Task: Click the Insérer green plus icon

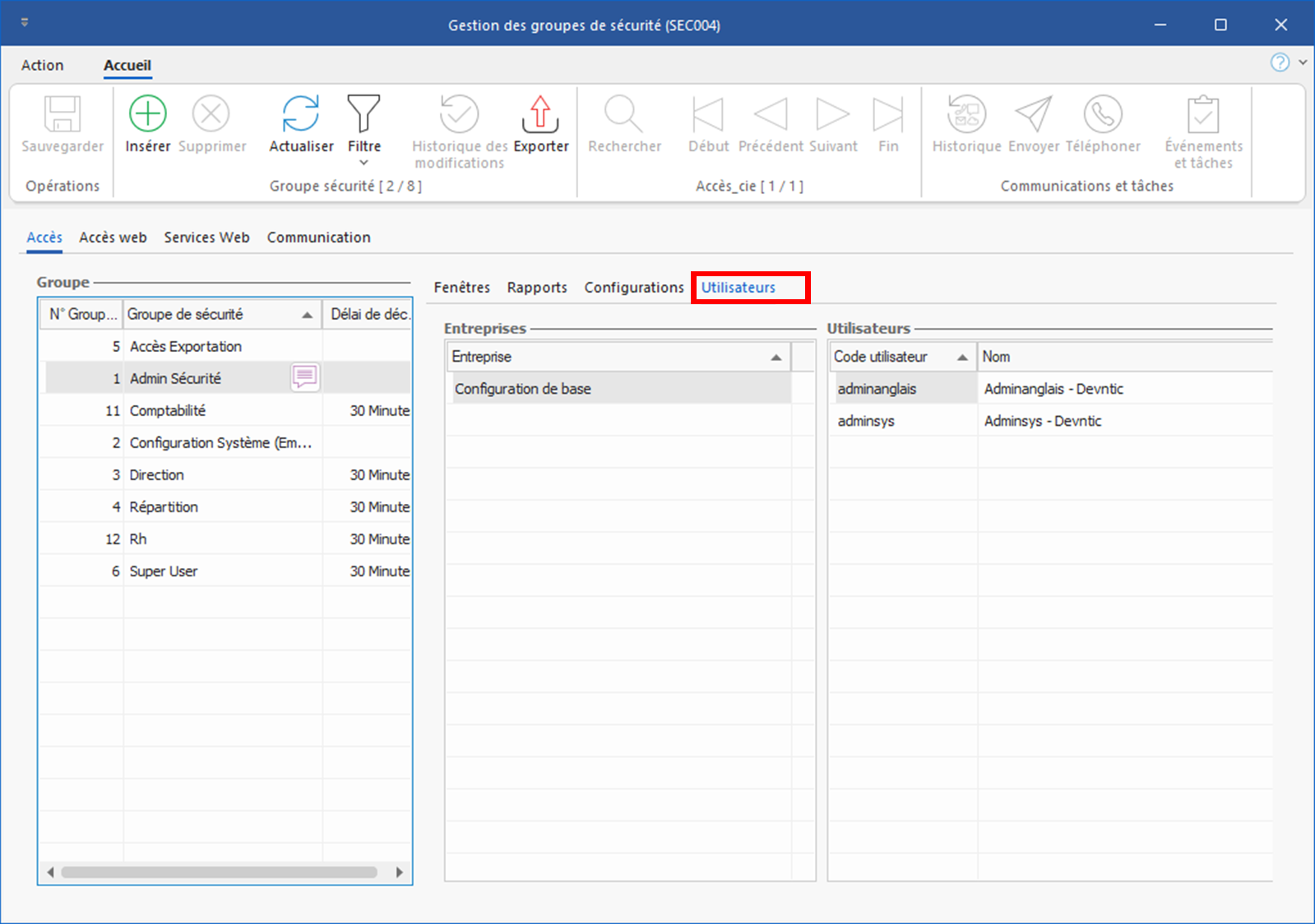Action: tap(148, 113)
